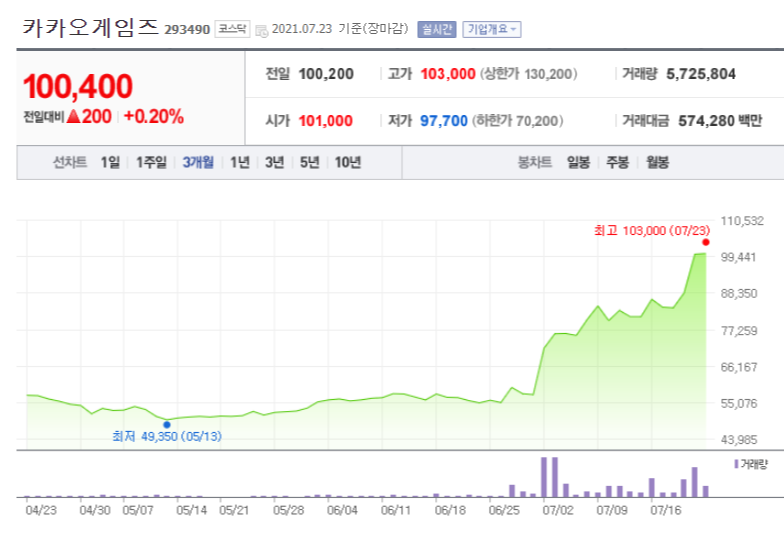784x540 pixels.
Task: Click the stock code 293490
Action: [187, 30]
